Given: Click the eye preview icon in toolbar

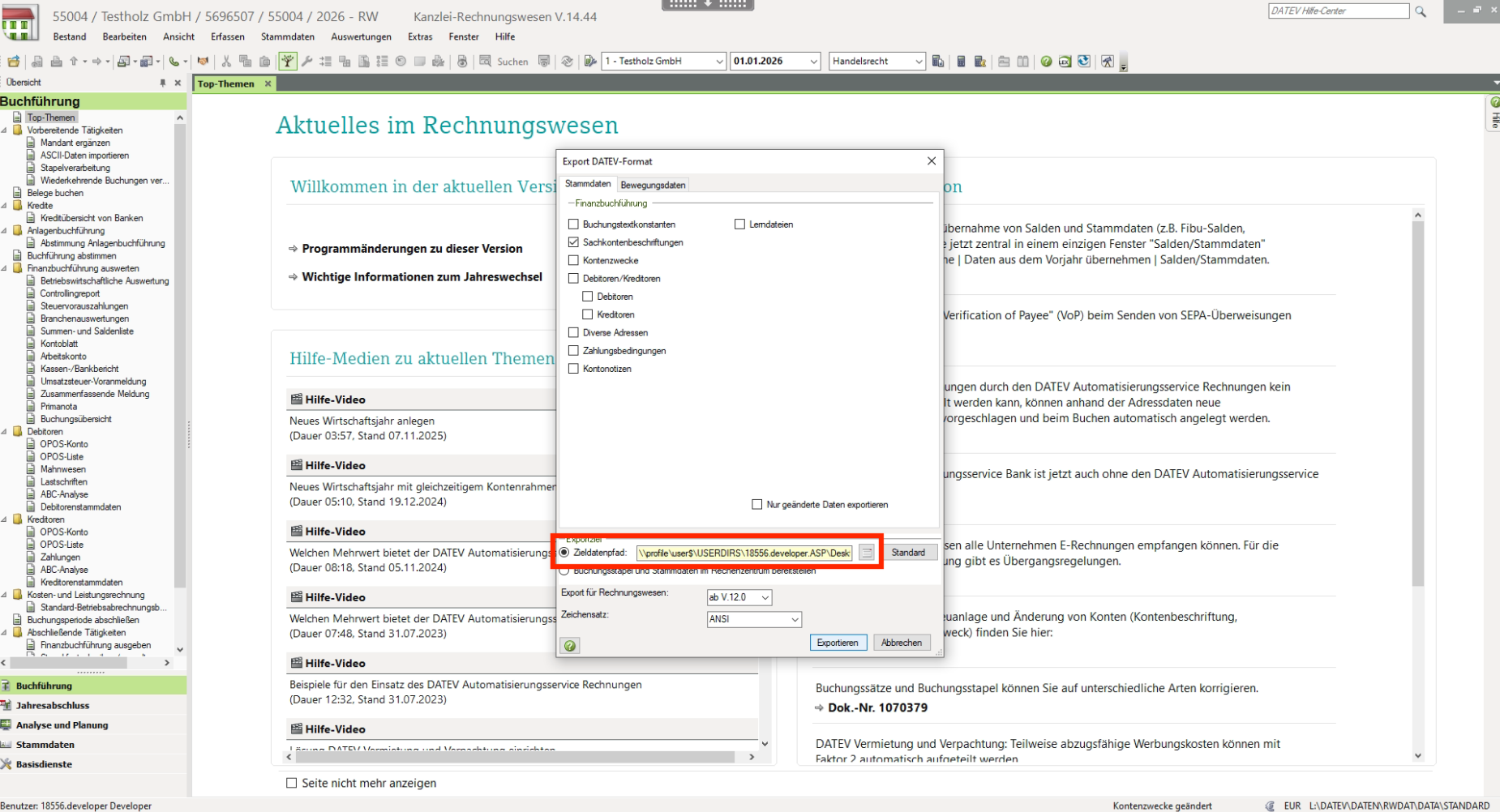Looking at the screenshot, I should pyautogui.click(x=461, y=62).
